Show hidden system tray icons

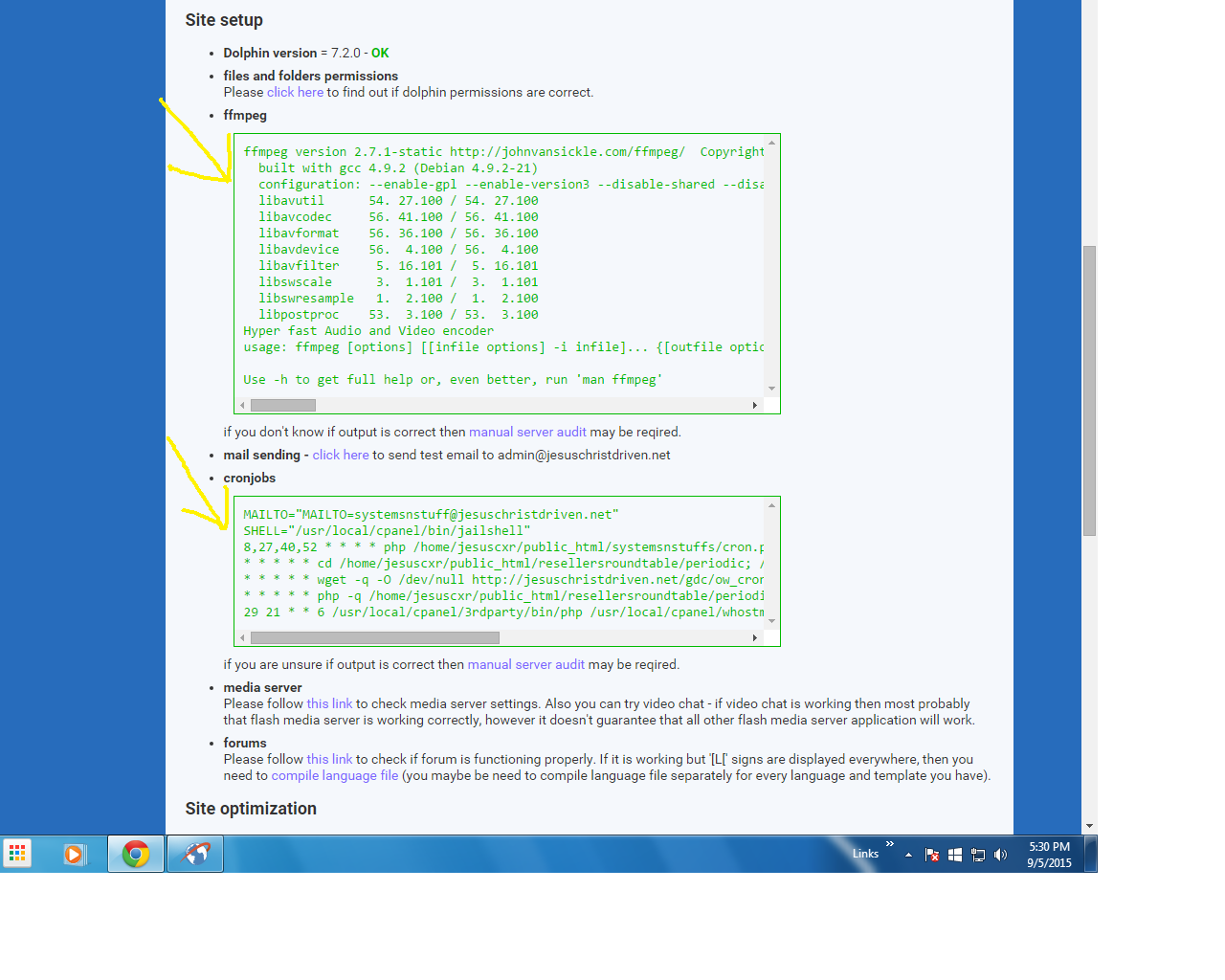908,855
